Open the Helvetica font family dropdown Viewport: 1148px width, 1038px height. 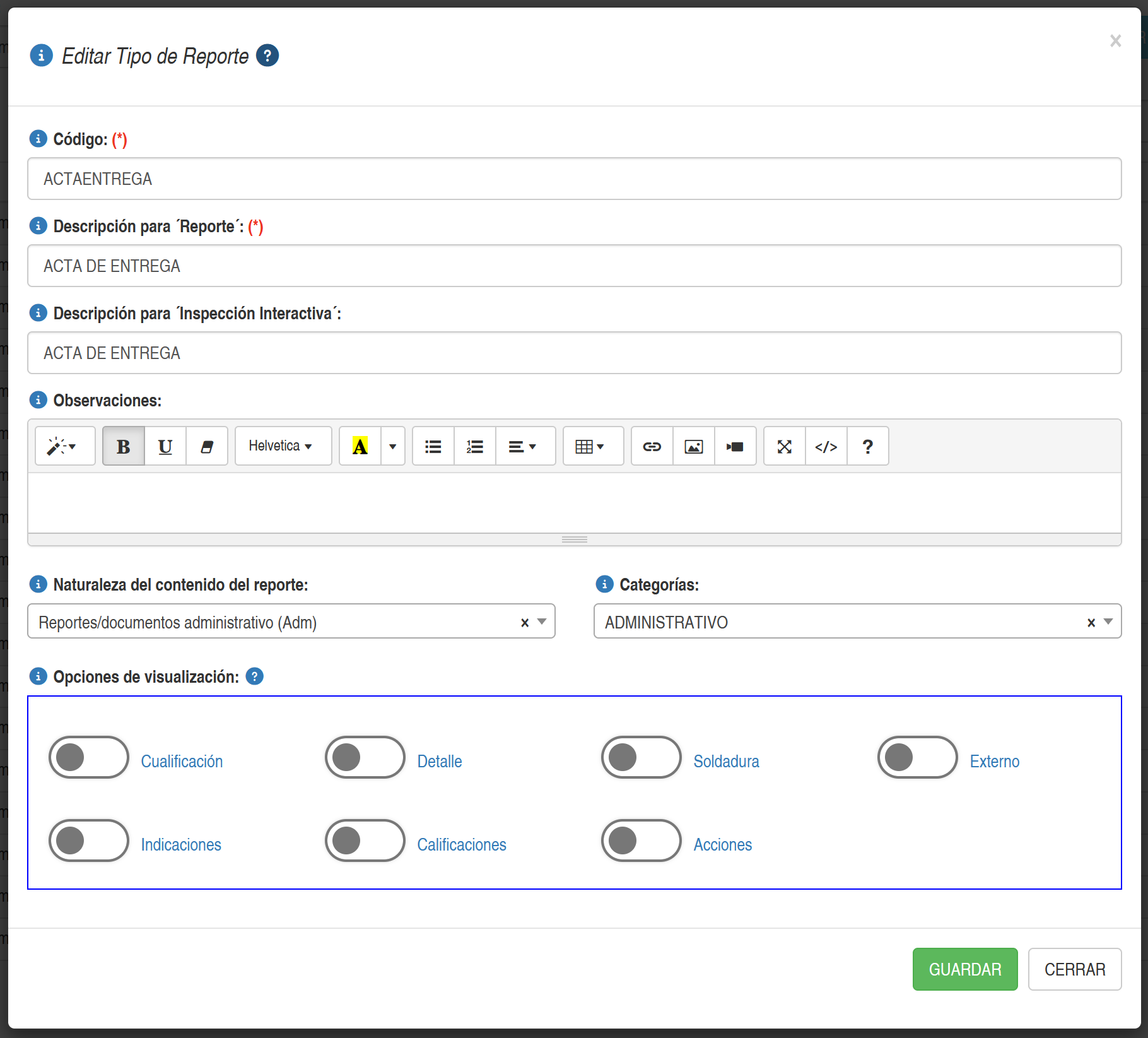pyautogui.click(x=283, y=446)
